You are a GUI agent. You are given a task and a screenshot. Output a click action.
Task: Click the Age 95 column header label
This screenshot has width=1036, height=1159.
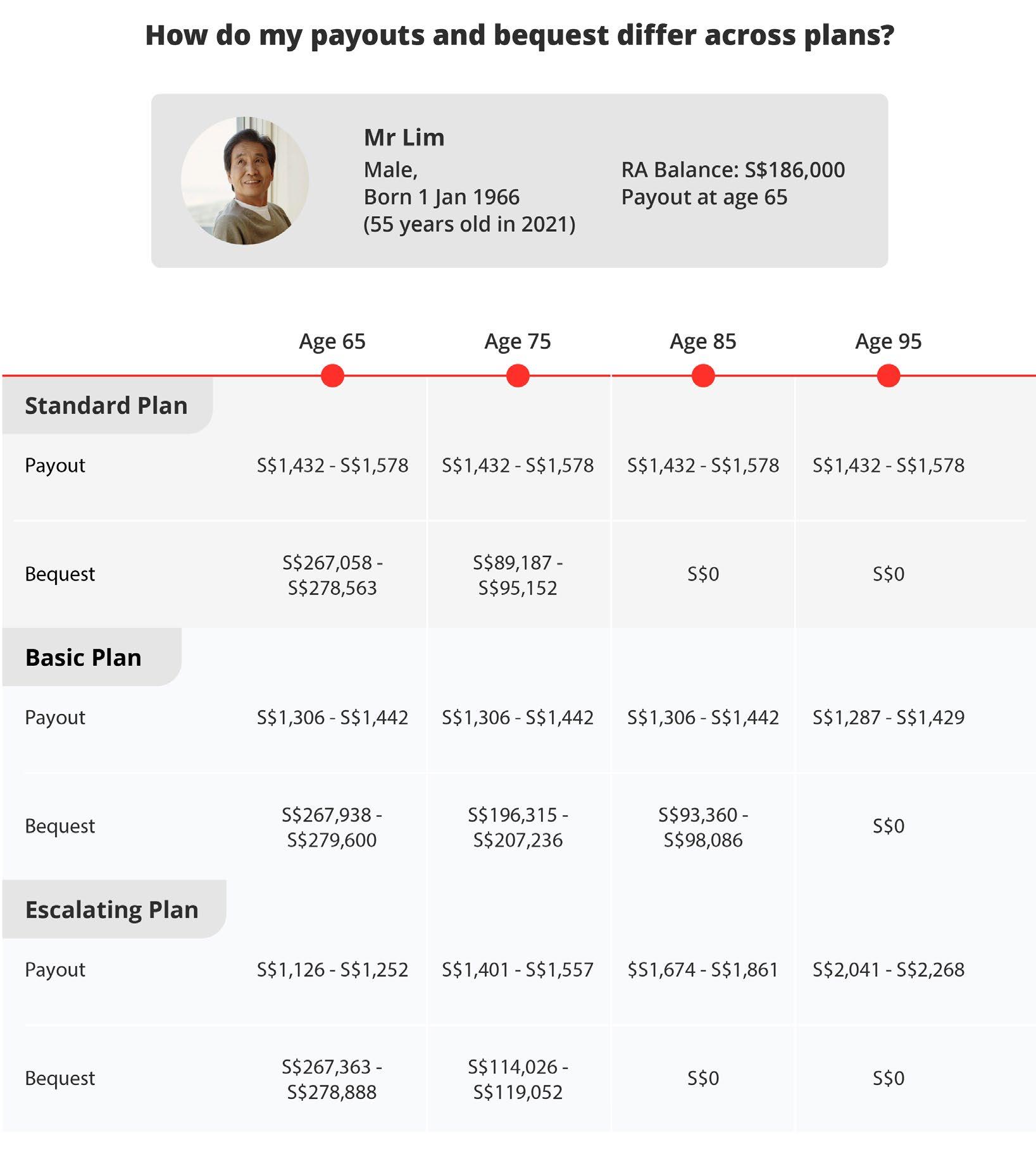889,341
